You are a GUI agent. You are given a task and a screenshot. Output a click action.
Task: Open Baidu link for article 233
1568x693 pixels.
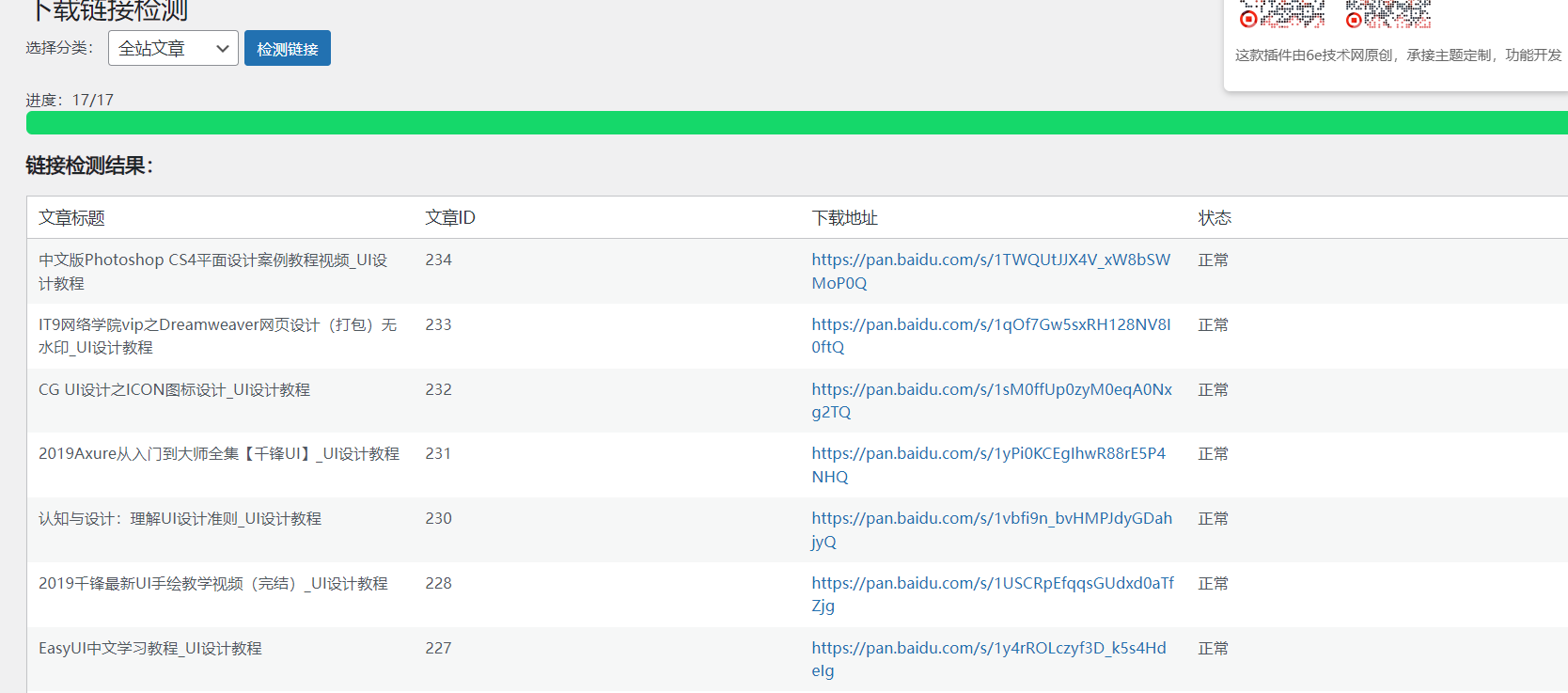(x=991, y=325)
